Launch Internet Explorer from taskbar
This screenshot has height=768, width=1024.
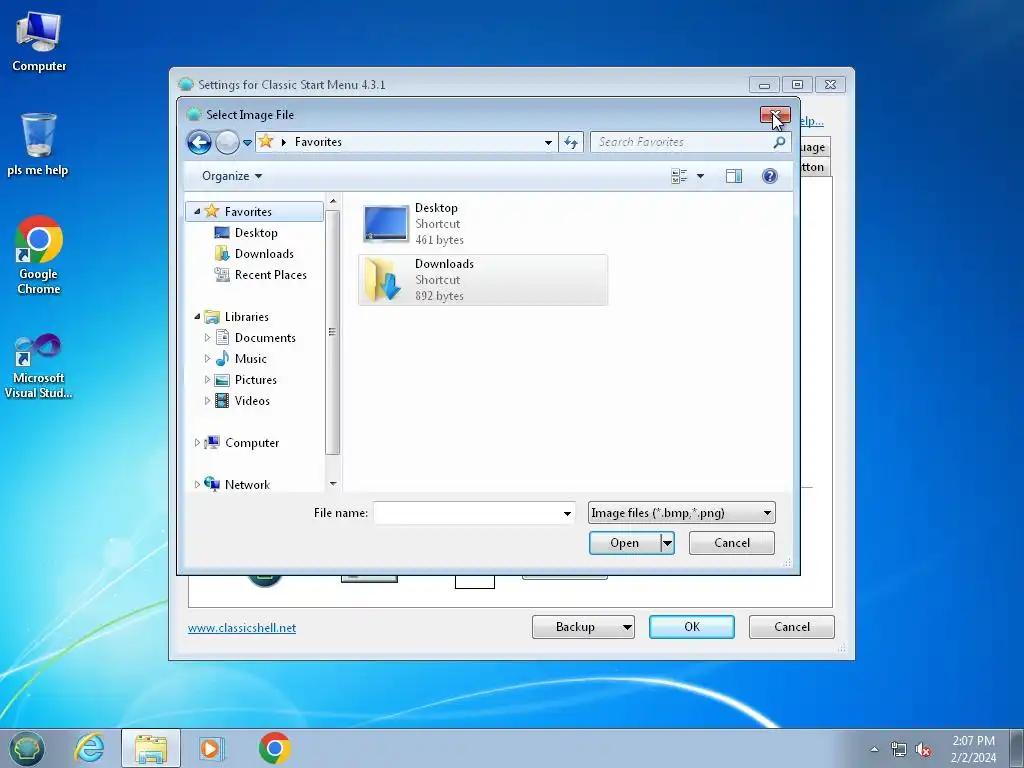(x=89, y=748)
